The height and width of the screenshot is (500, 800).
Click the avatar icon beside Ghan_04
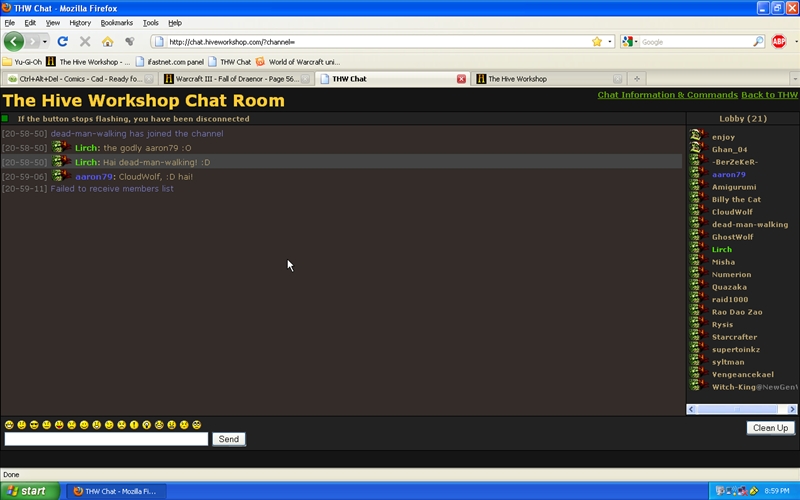coord(698,148)
